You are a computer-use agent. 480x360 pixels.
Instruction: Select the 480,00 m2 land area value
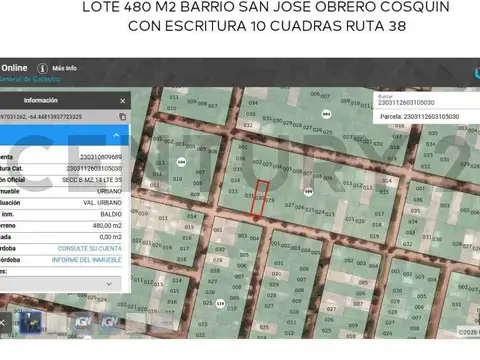click(107, 226)
